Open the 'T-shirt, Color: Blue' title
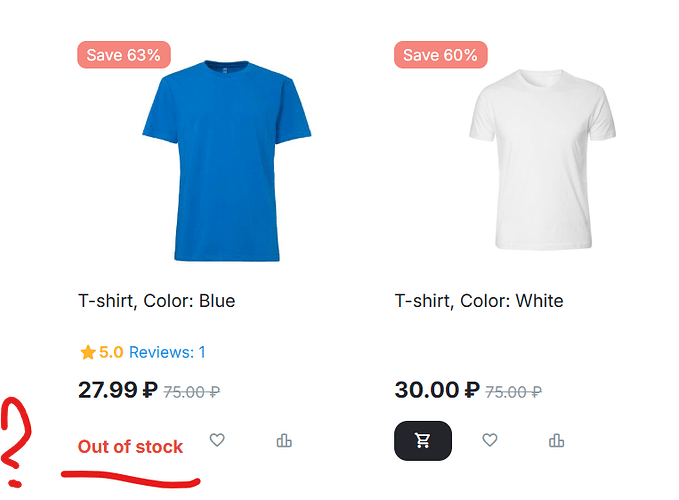This screenshot has width=679, height=500. pyautogui.click(x=156, y=301)
